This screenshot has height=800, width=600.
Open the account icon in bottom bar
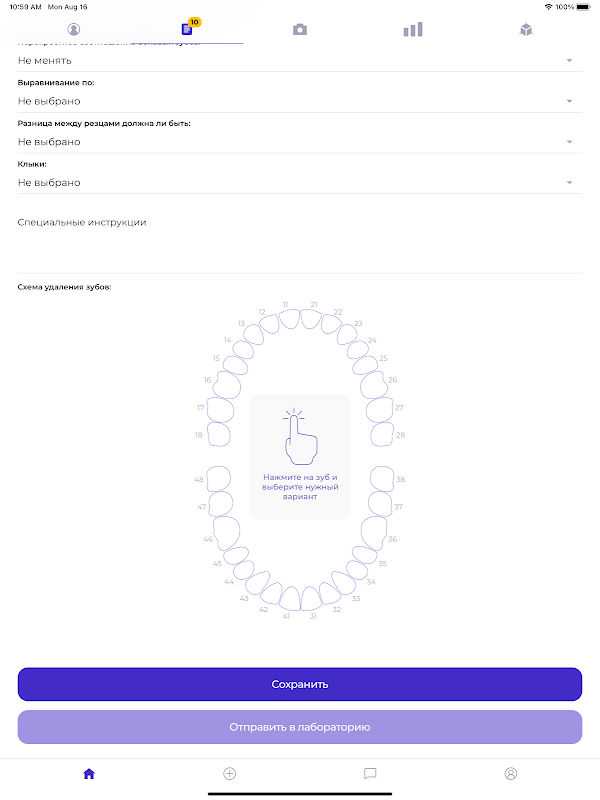pyautogui.click(x=511, y=773)
